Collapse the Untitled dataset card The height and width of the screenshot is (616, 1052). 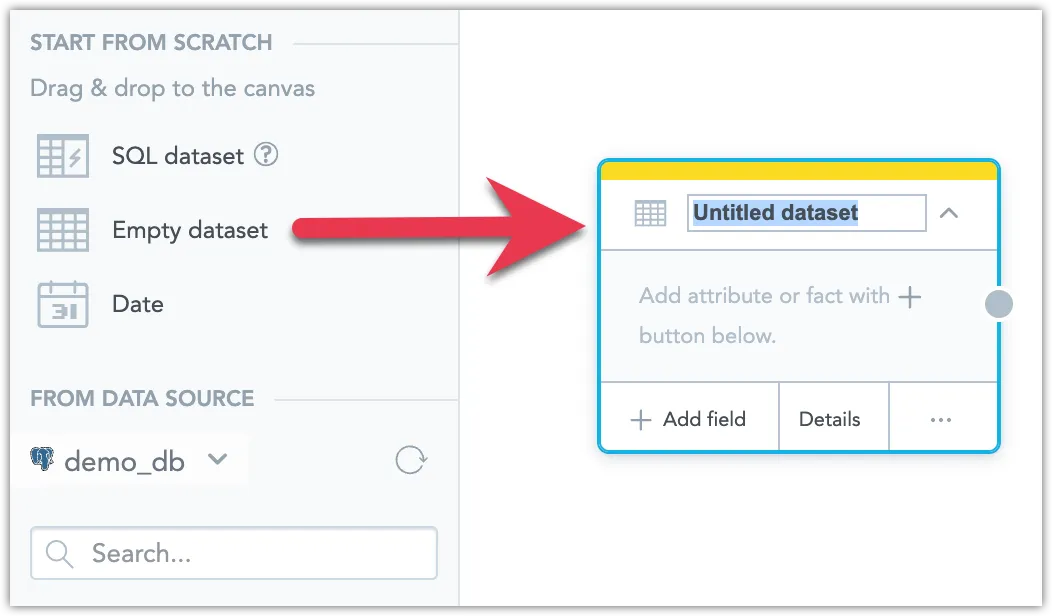point(951,213)
